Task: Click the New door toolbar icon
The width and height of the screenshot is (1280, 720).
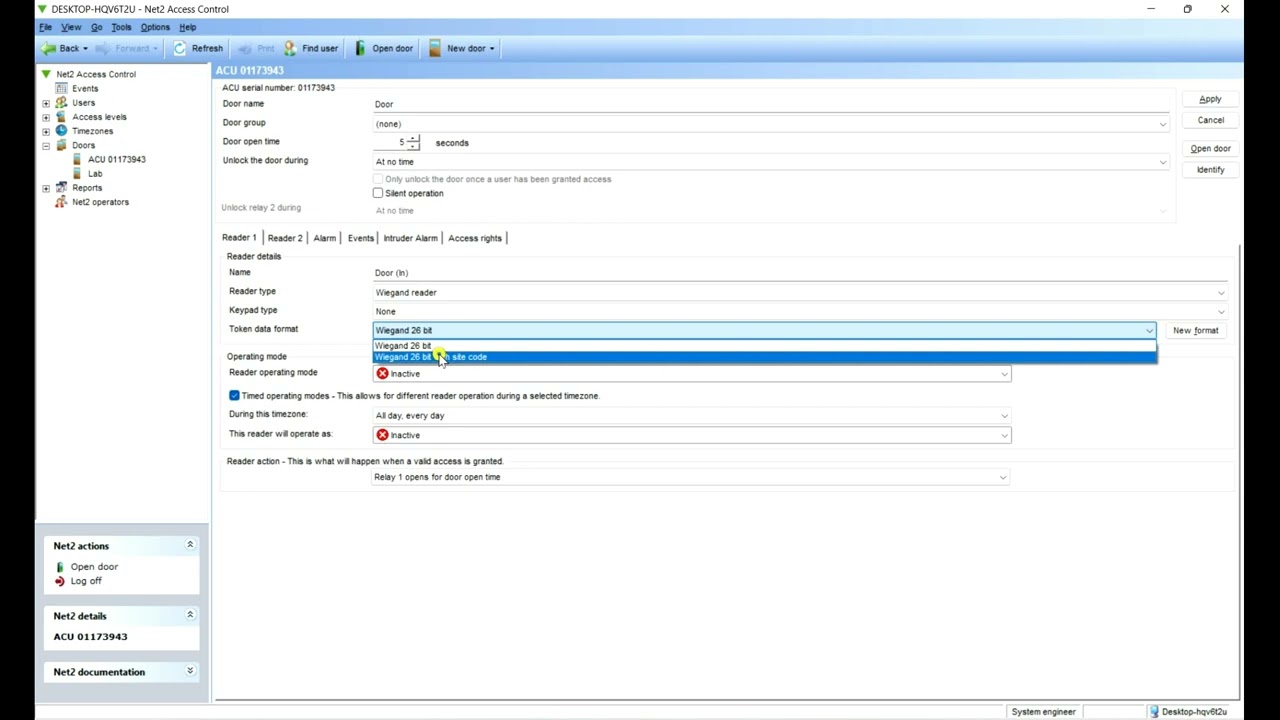Action: pyautogui.click(x=435, y=48)
